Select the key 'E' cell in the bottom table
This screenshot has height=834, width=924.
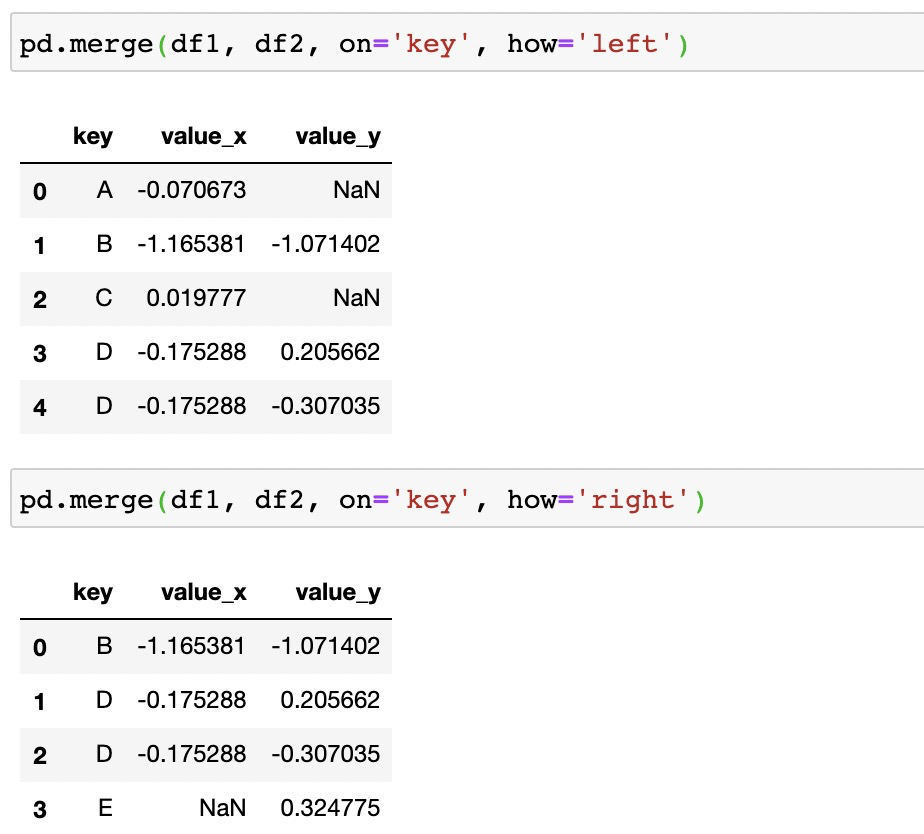point(104,808)
